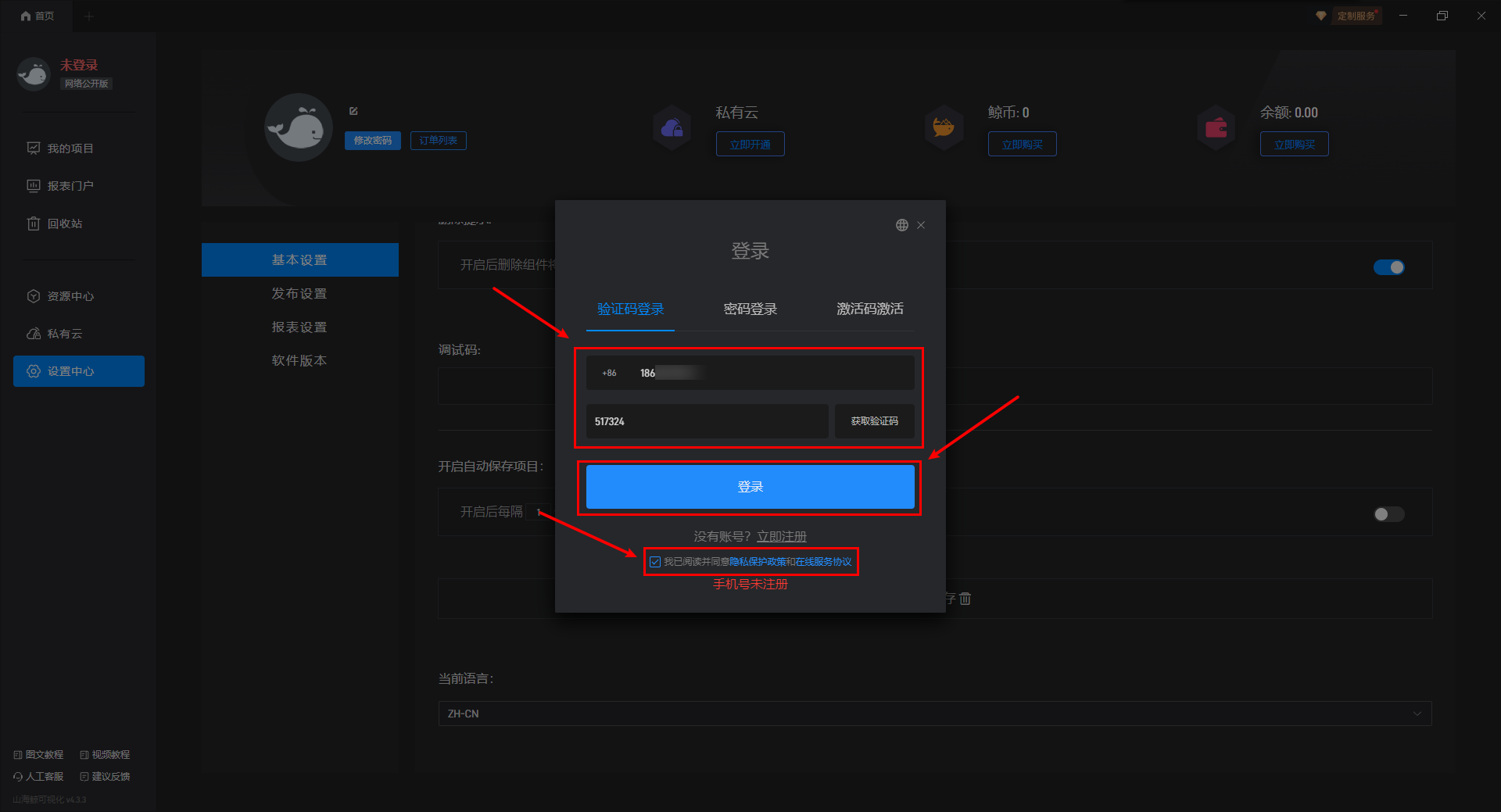Click the large whale profile avatar
The width and height of the screenshot is (1501, 812).
point(299,127)
